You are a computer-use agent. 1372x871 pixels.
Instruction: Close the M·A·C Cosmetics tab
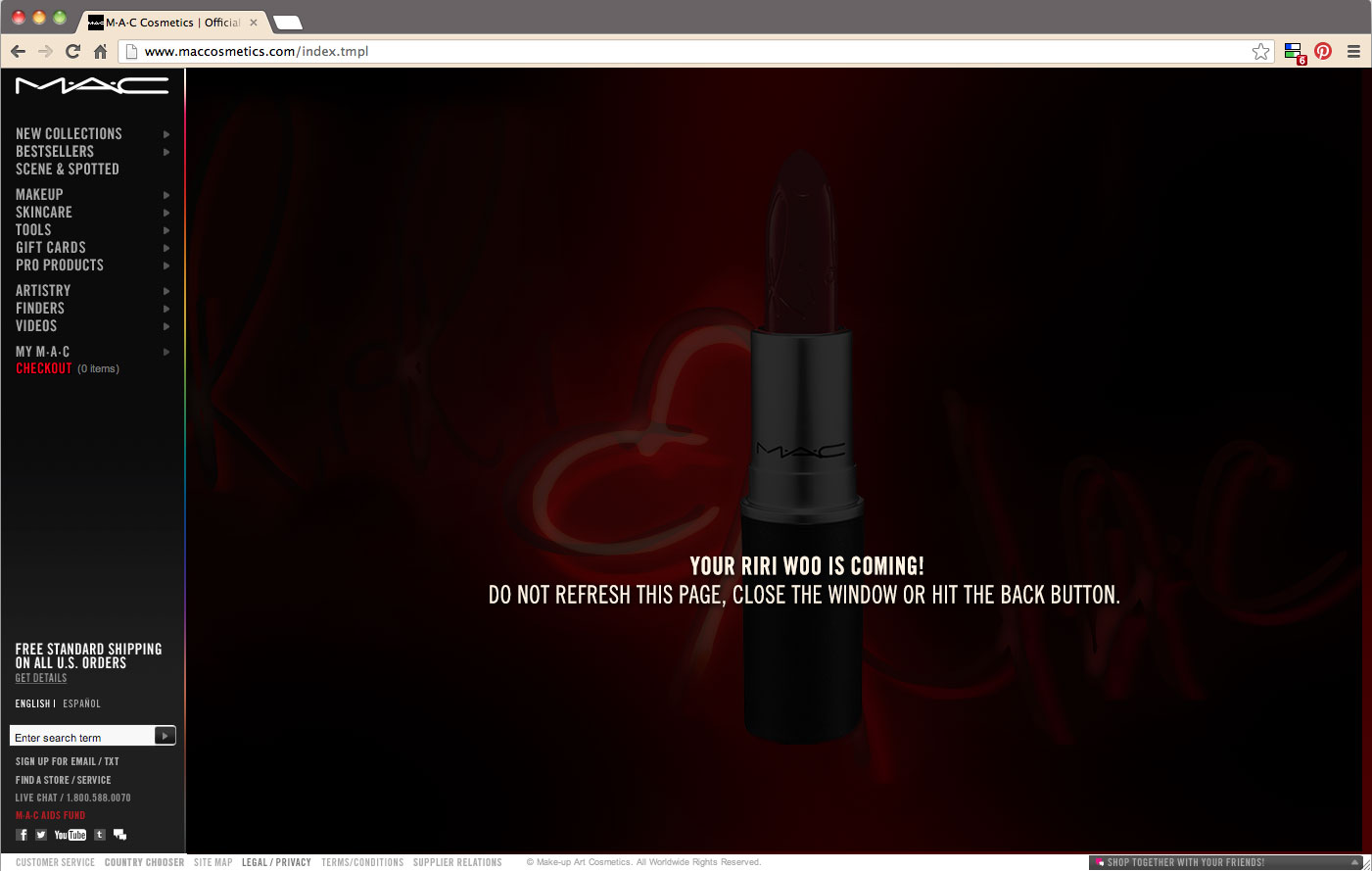click(x=254, y=23)
